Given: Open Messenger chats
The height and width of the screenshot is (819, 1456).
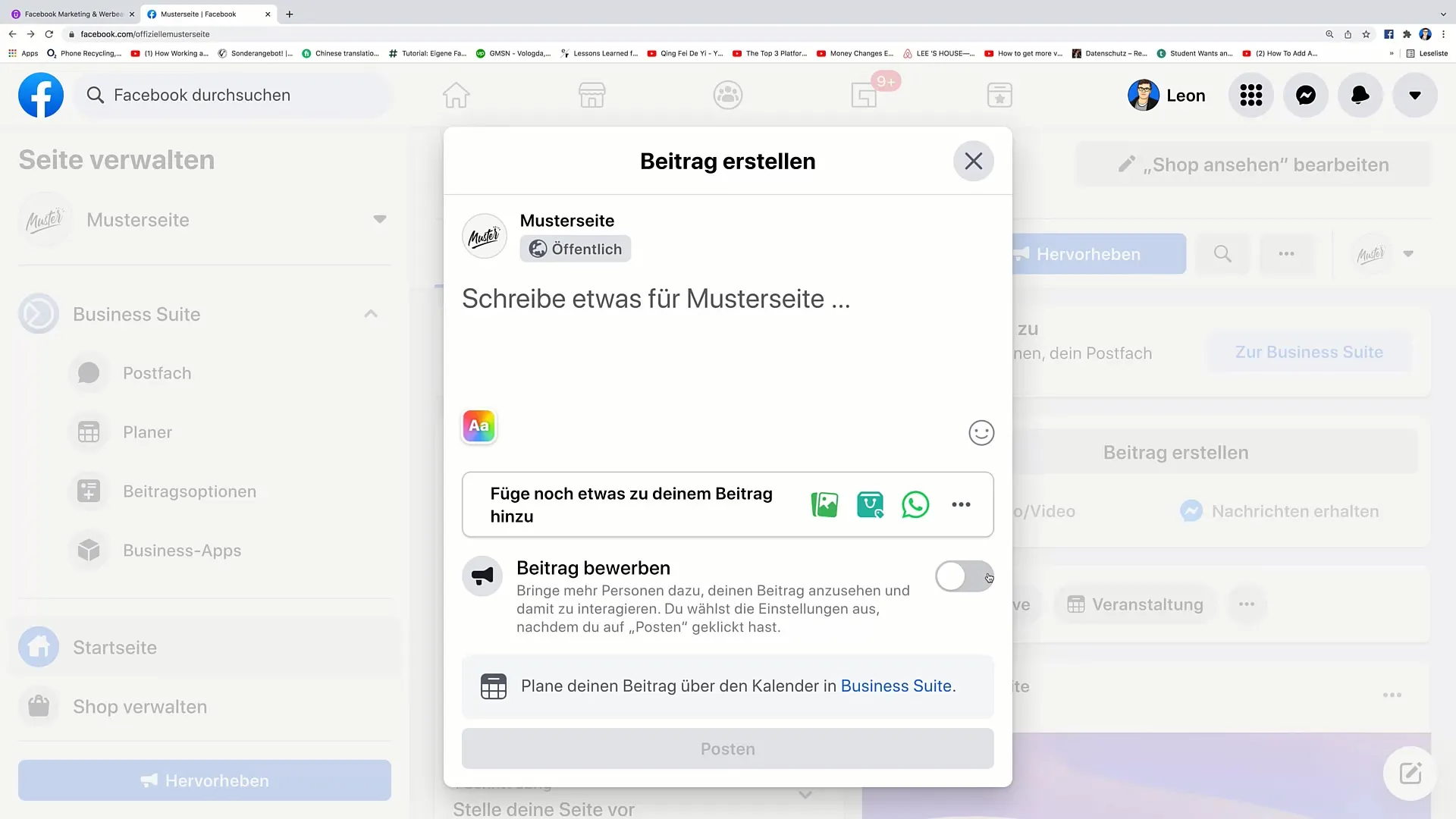Looking at the screenshot, I should coord(1305,95).
